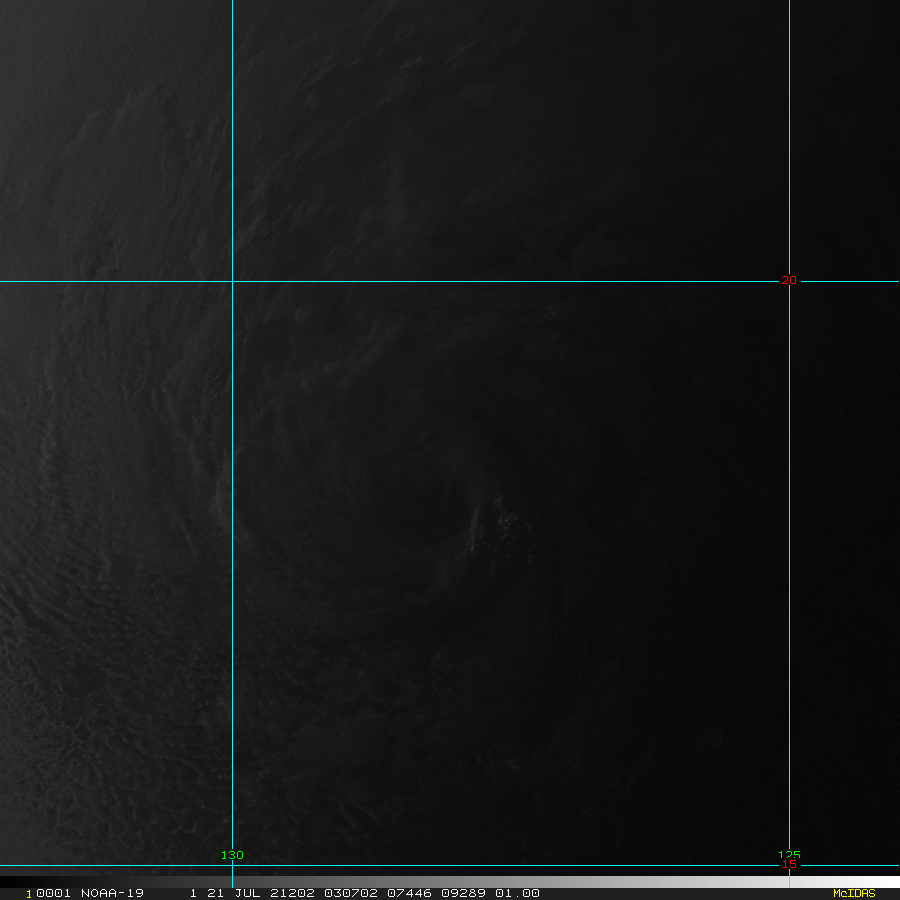This screenshot has width=900, height=900.
Task: Click the green 125 longitude label
Action: point(789,855)
